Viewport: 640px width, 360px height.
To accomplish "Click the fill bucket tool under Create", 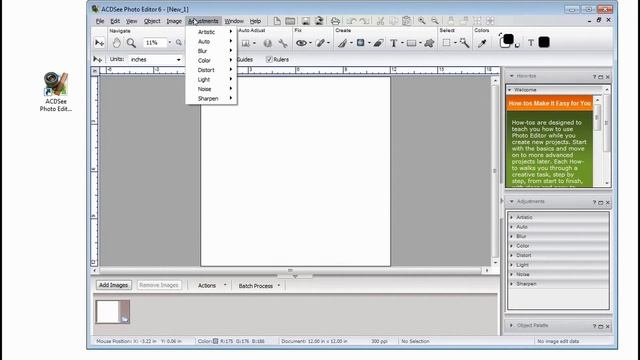I will click(x=360, y=42).
